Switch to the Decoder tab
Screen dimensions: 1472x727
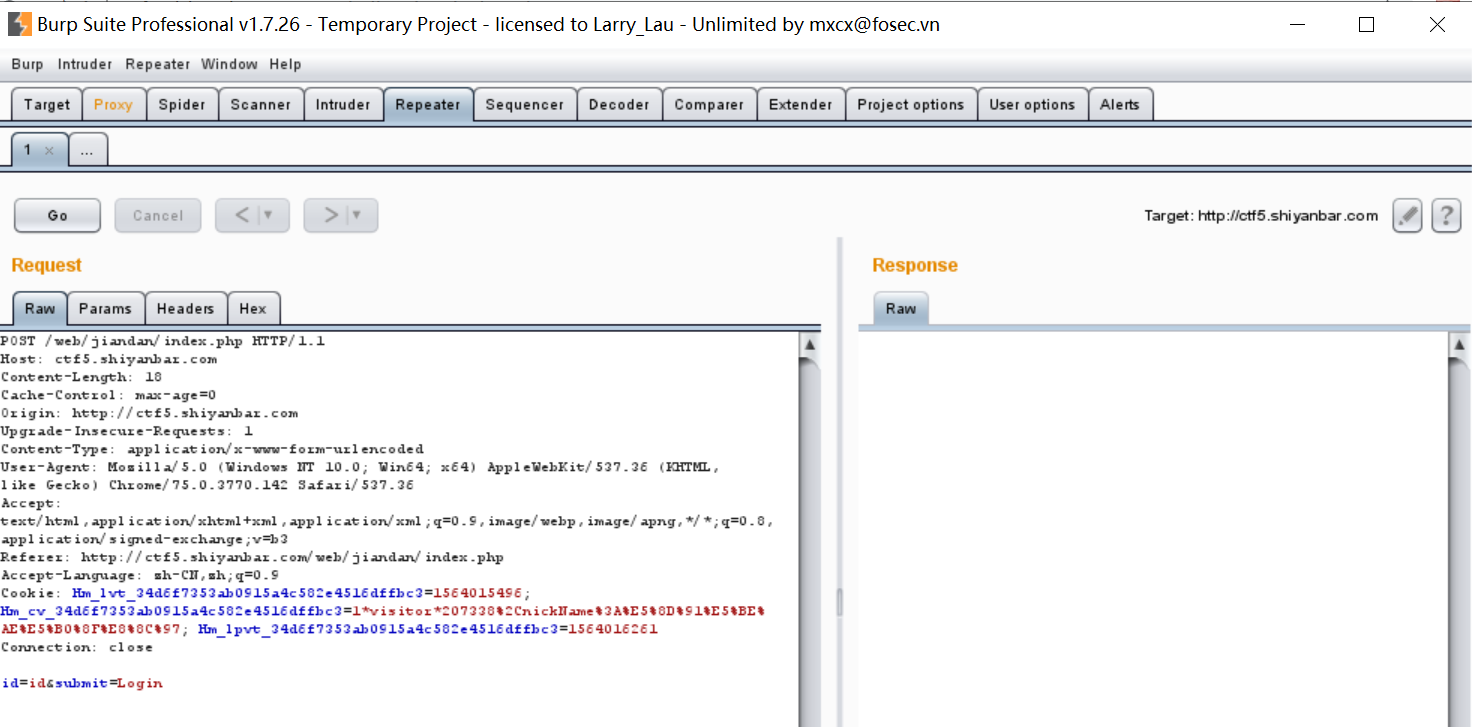click(619, 104)
